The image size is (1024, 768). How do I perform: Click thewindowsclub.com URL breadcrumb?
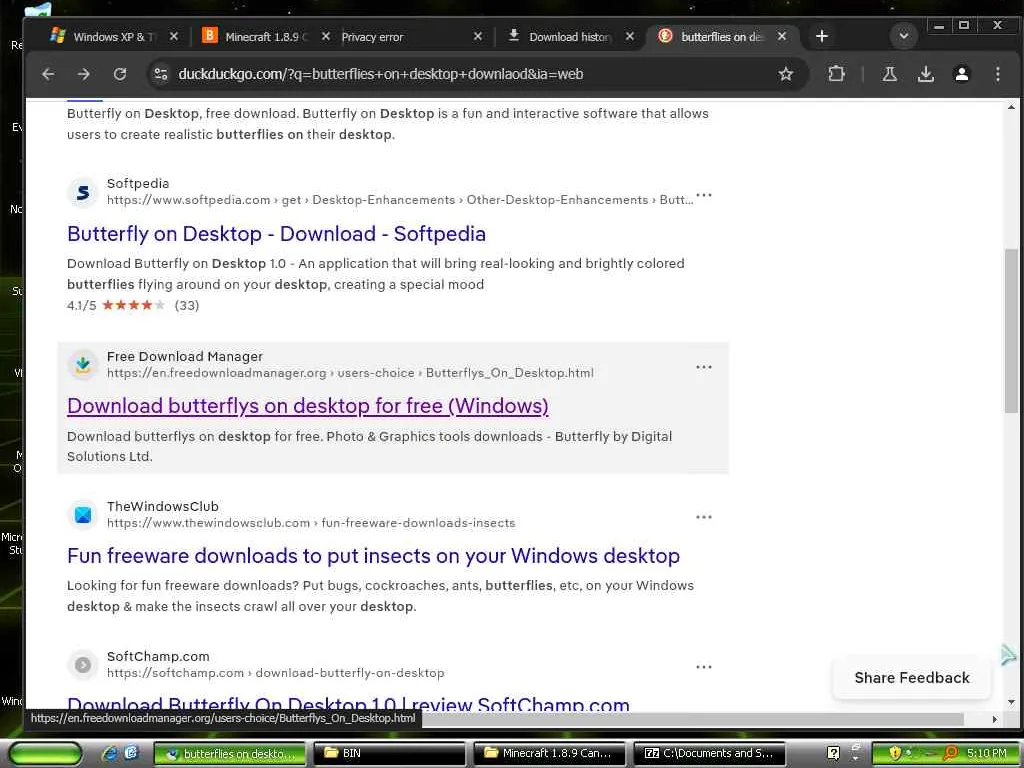(x=311, y=523)
